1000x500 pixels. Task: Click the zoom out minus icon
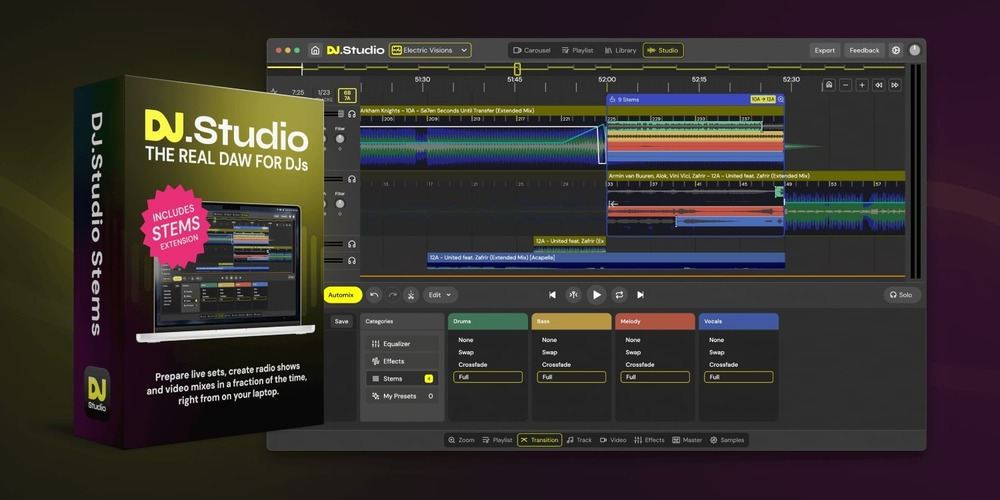tap(846, 85)
